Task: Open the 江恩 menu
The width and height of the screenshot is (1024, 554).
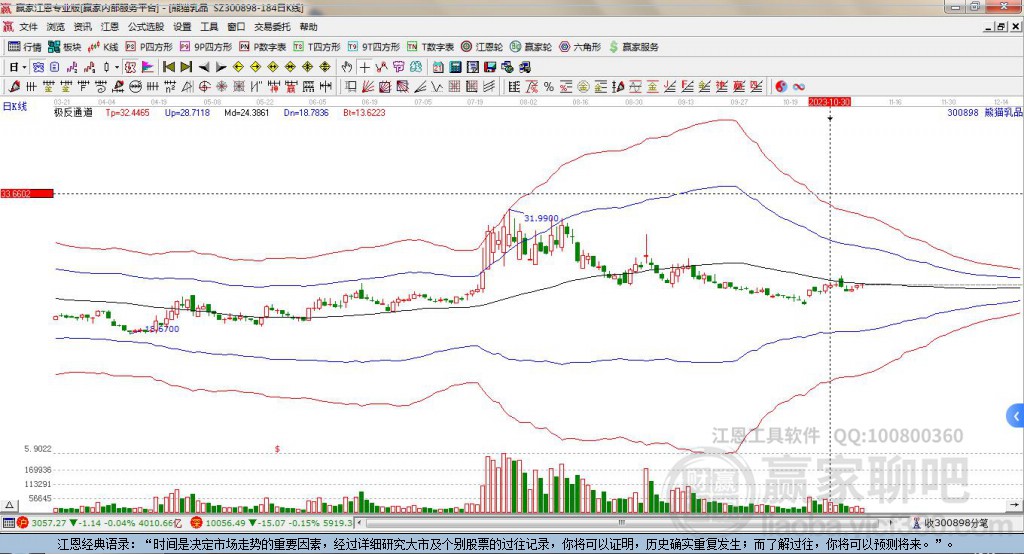Action: [x=110, y=27]
